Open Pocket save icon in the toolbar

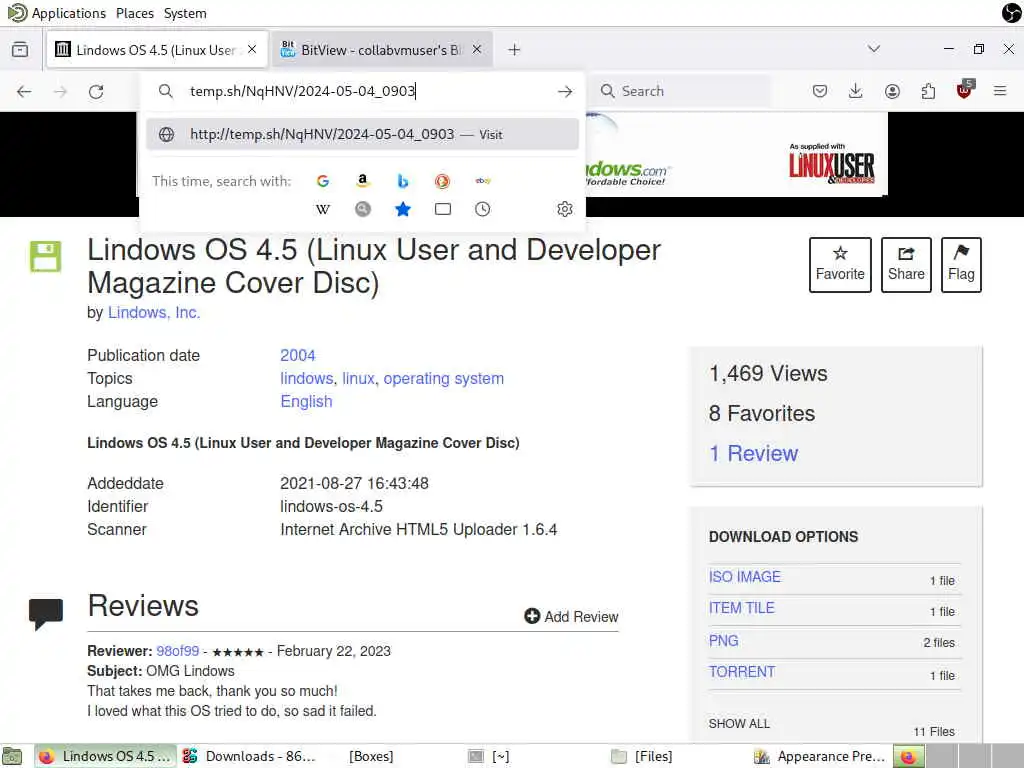point(820,91)
